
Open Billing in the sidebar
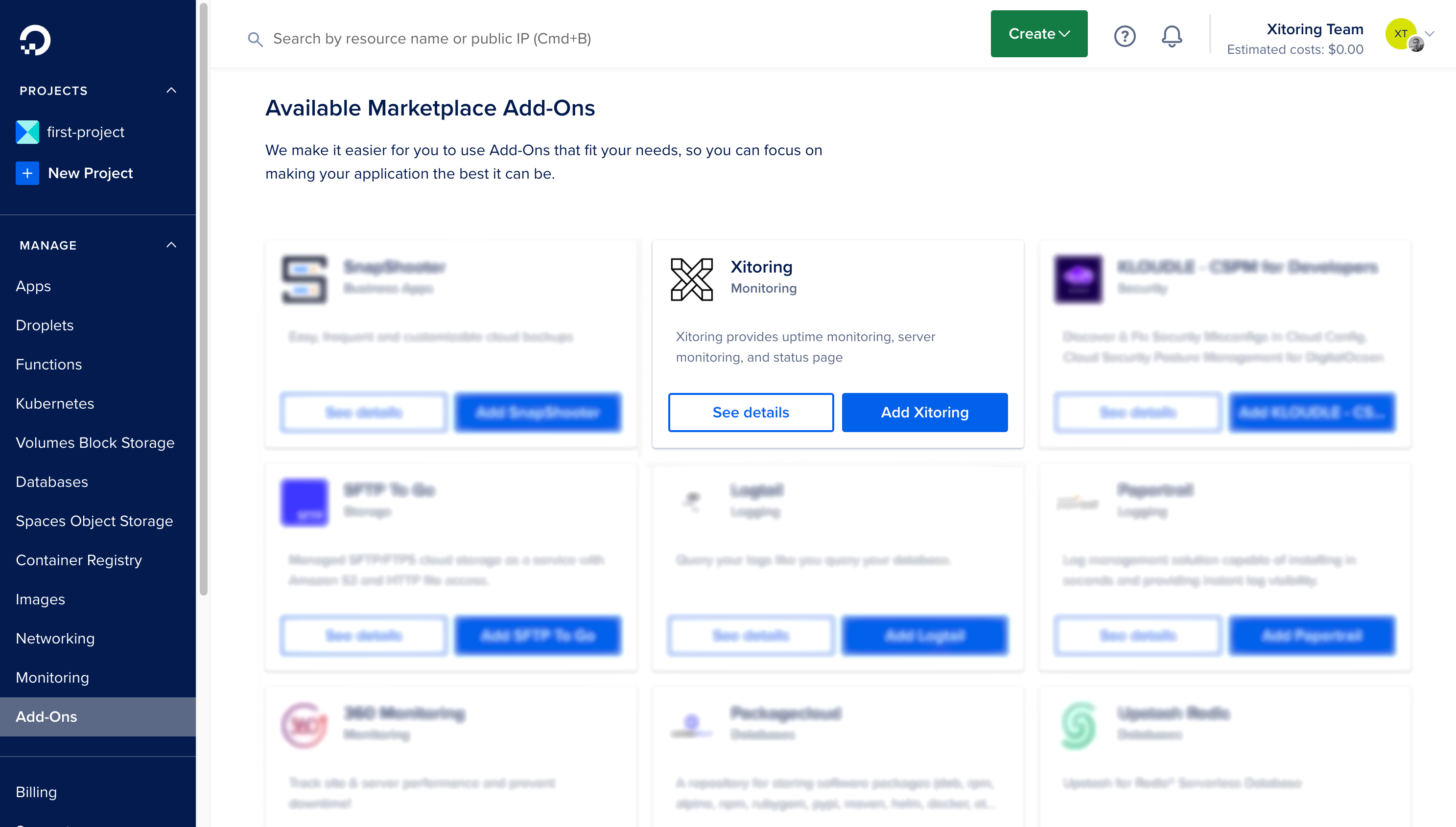pyautogui.click(x=36, y=792)
